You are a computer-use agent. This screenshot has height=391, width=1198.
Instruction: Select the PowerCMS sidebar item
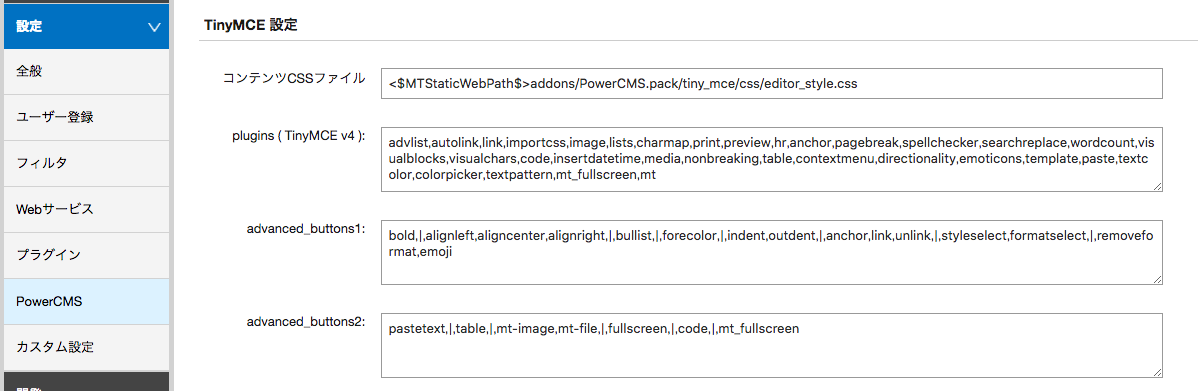[x=86, y=301]
